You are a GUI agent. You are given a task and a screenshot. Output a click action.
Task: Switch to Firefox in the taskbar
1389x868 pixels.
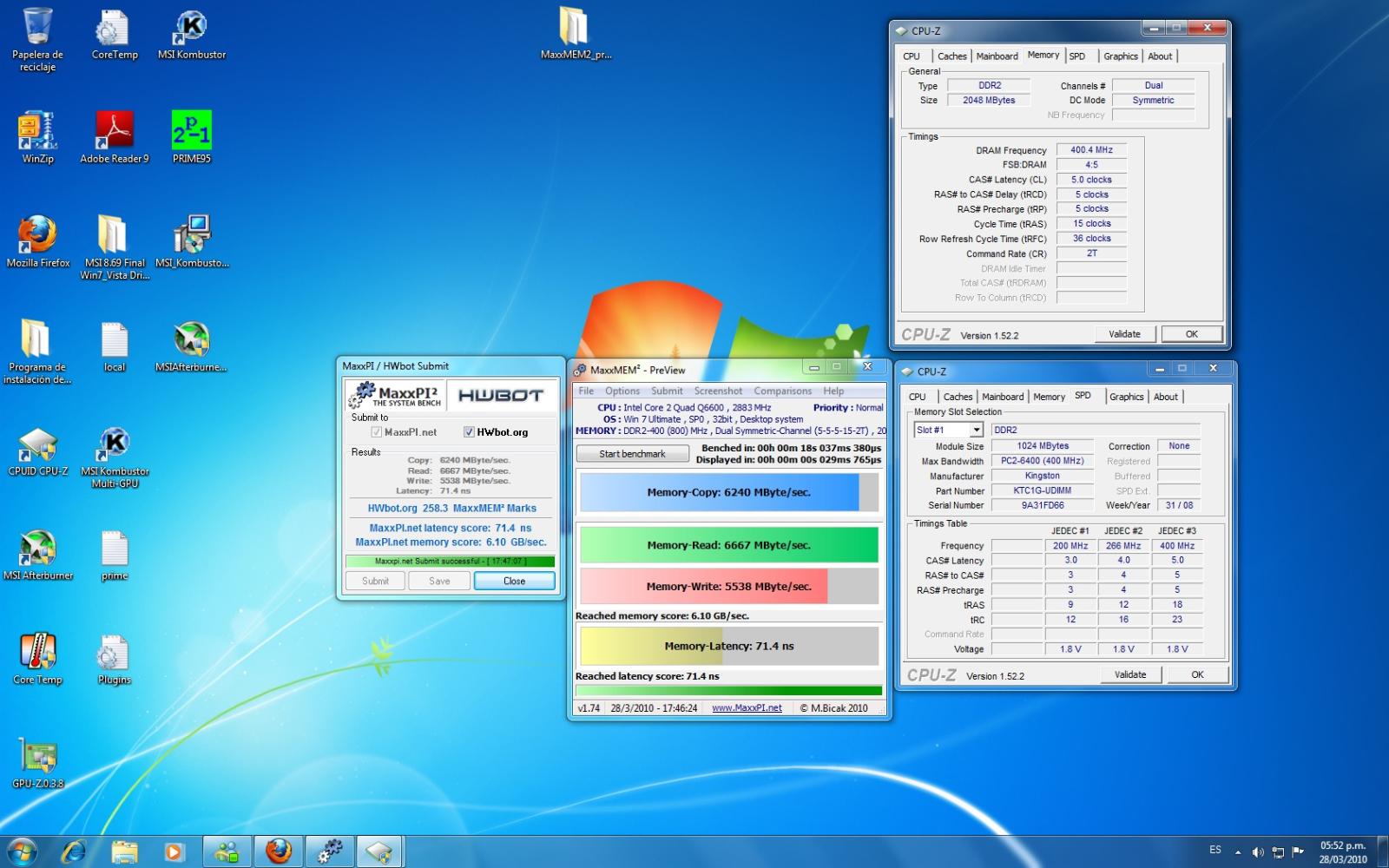tap(278, 852)
